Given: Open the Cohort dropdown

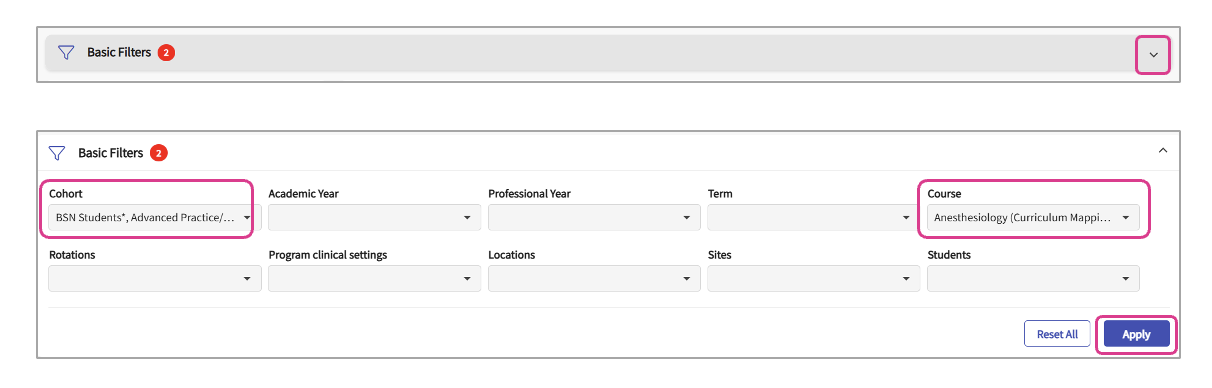Looking at the screenshot, I should coord(154,217).
